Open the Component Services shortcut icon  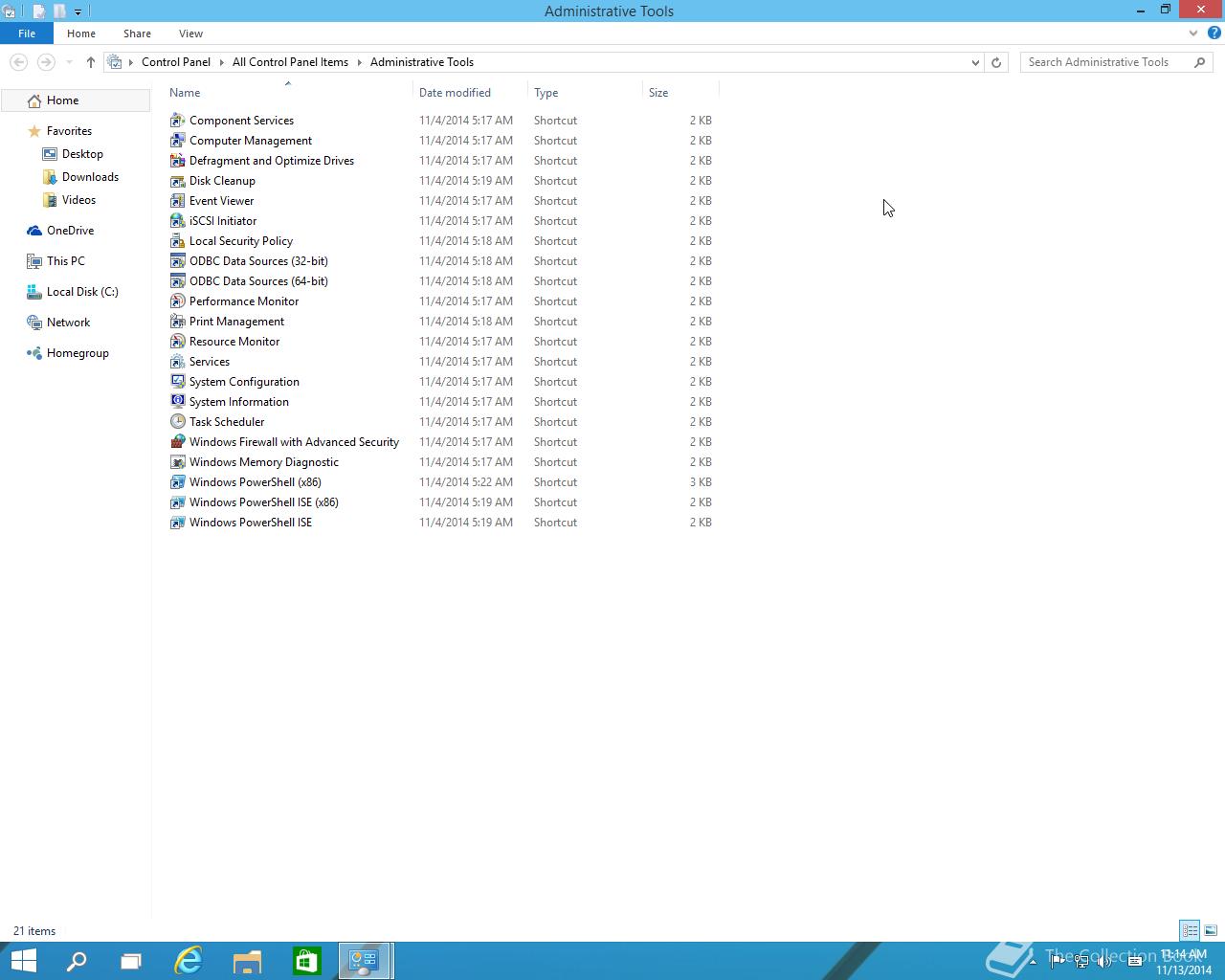coord(177,121)
